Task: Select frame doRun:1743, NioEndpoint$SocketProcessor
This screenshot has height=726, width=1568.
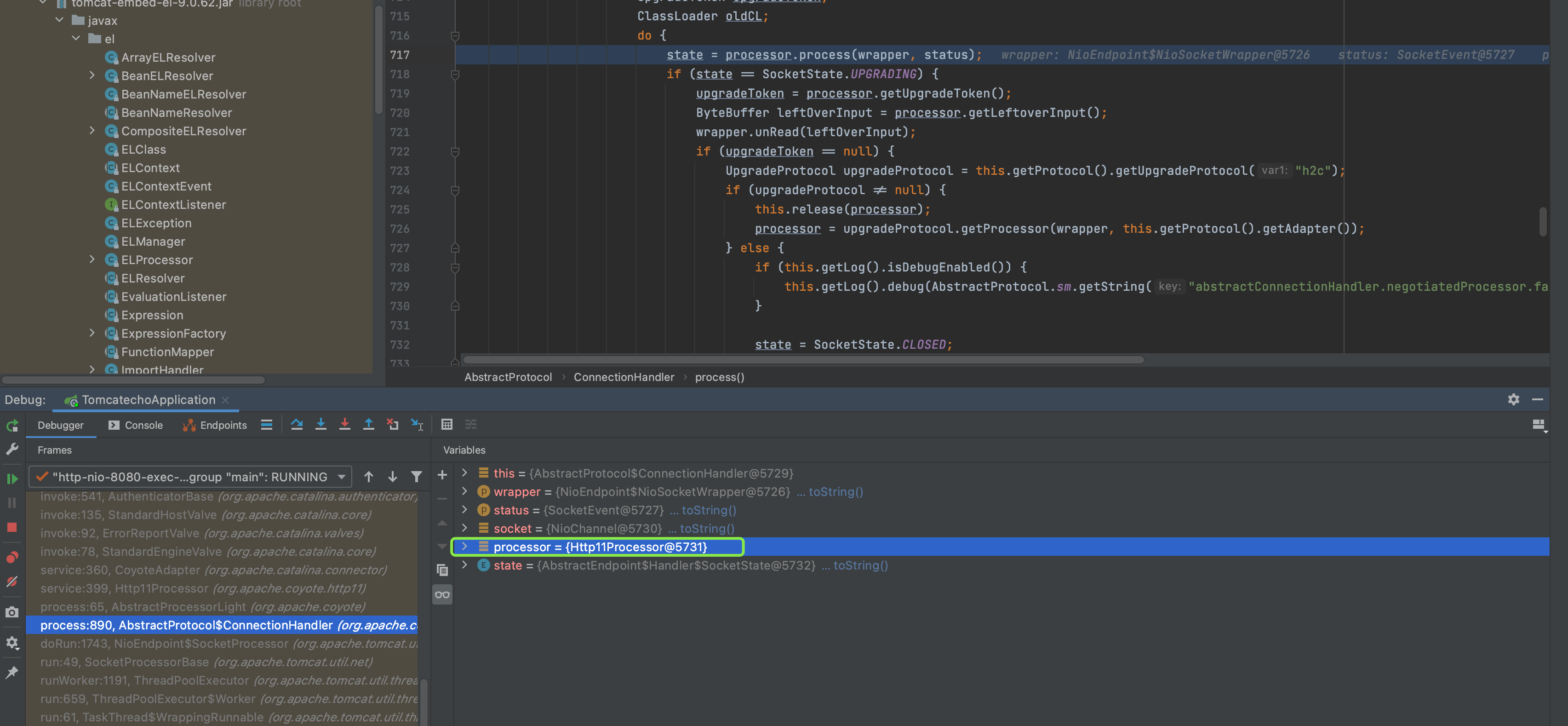Action: 222,644
